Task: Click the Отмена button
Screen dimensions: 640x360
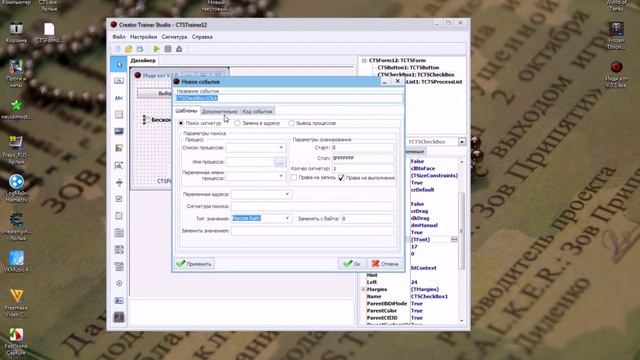Action: point(385,264)
